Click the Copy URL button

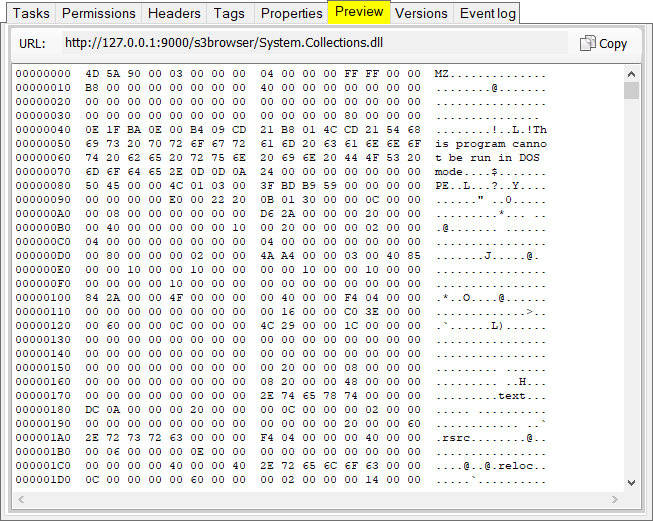[x=603, y=43]
